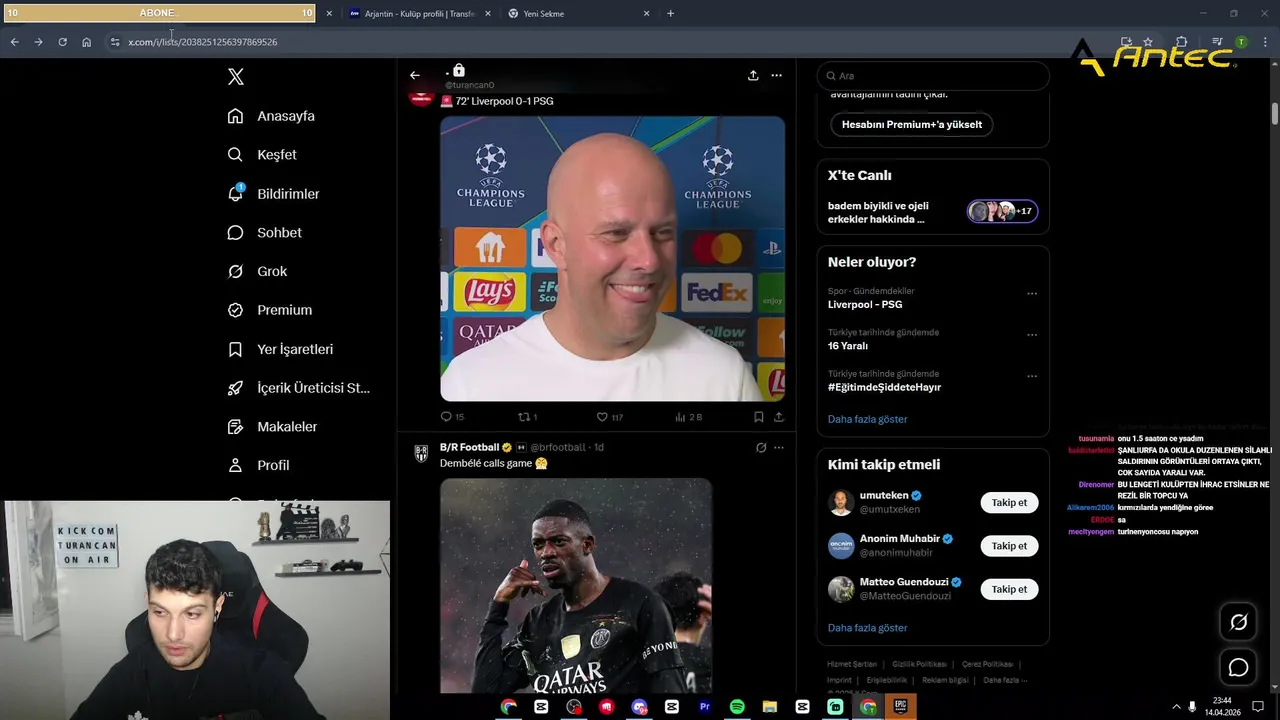The image size is (1280, 720).
Task: Open Yer İşaretleri bookmarks
Action: click(280, 349)
